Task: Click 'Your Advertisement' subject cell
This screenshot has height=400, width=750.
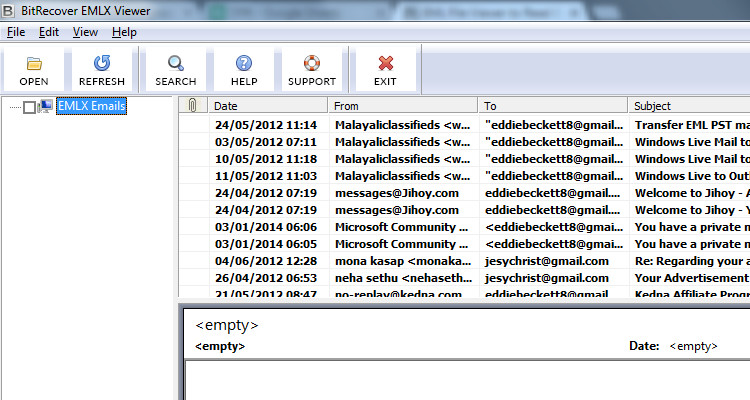Action: (x=692, y=278)
